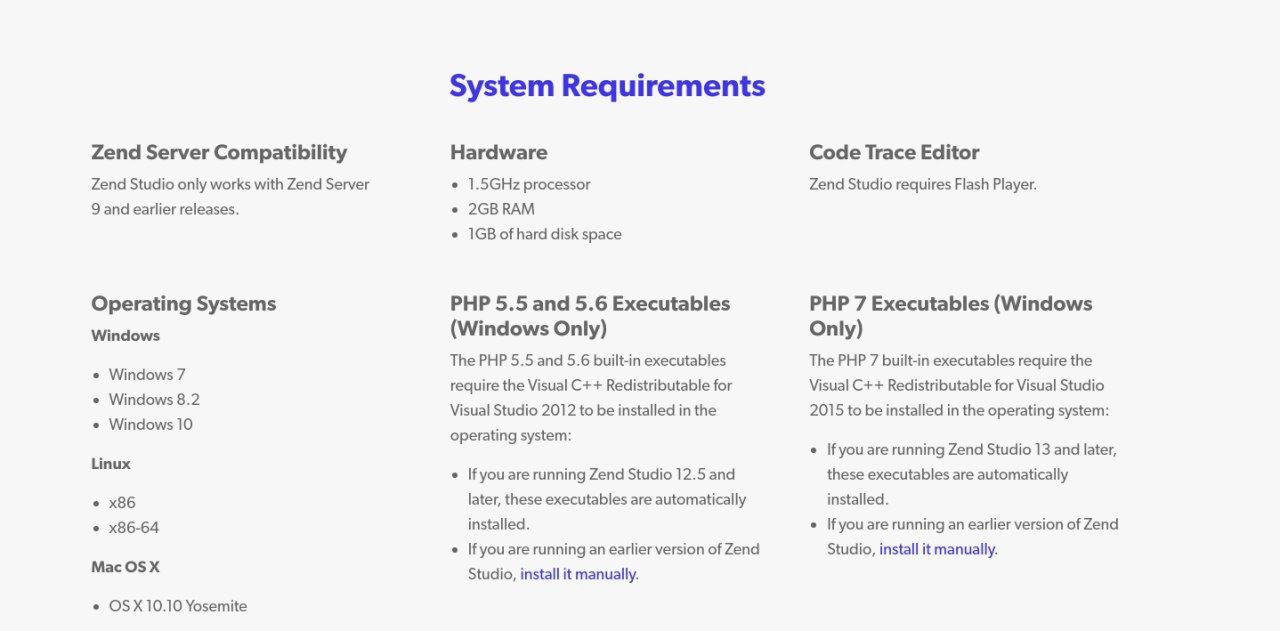Viewport: 1280px width, 631px height.
Task: Click the Zend Studio 13 and later bullet
Action: click(972, 474)
